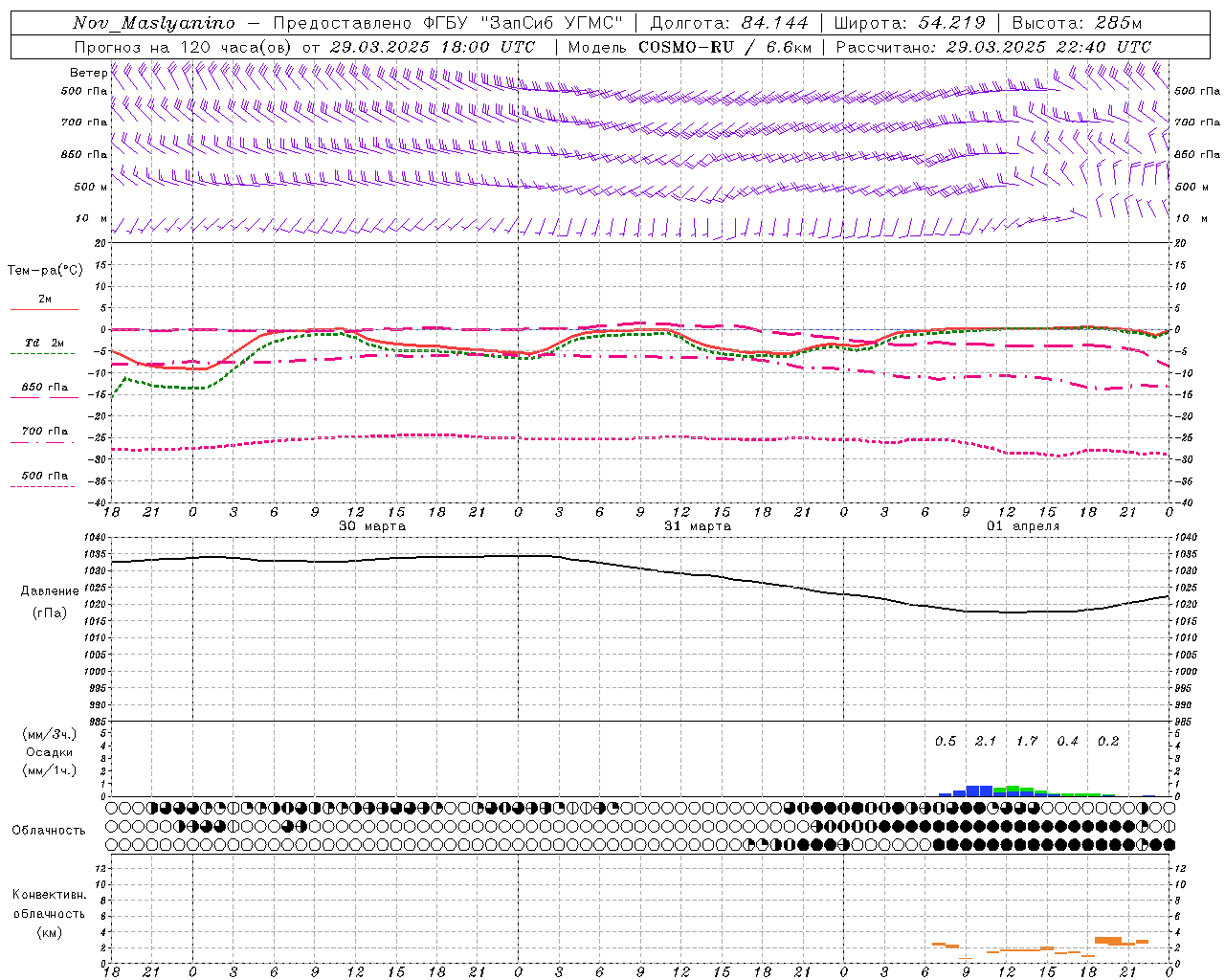Click the 3-hour precipitation value 0.2
1225x980 pixels.
click(1108, 742)
